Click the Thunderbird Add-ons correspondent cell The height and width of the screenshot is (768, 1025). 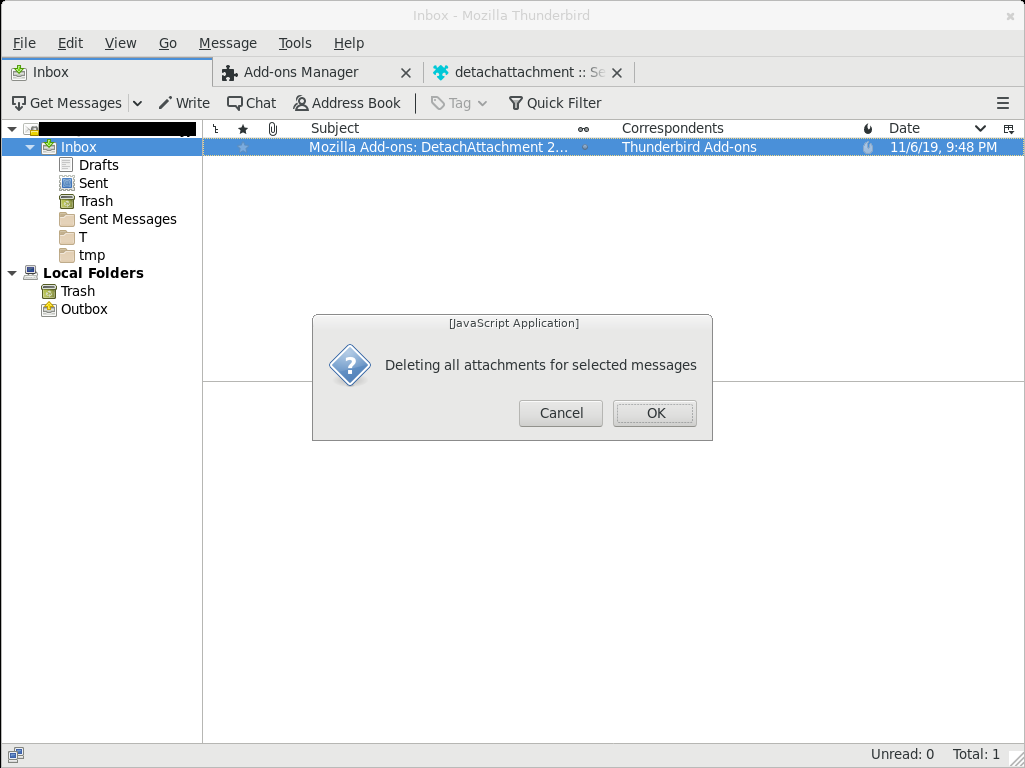(x=689, y=147)
